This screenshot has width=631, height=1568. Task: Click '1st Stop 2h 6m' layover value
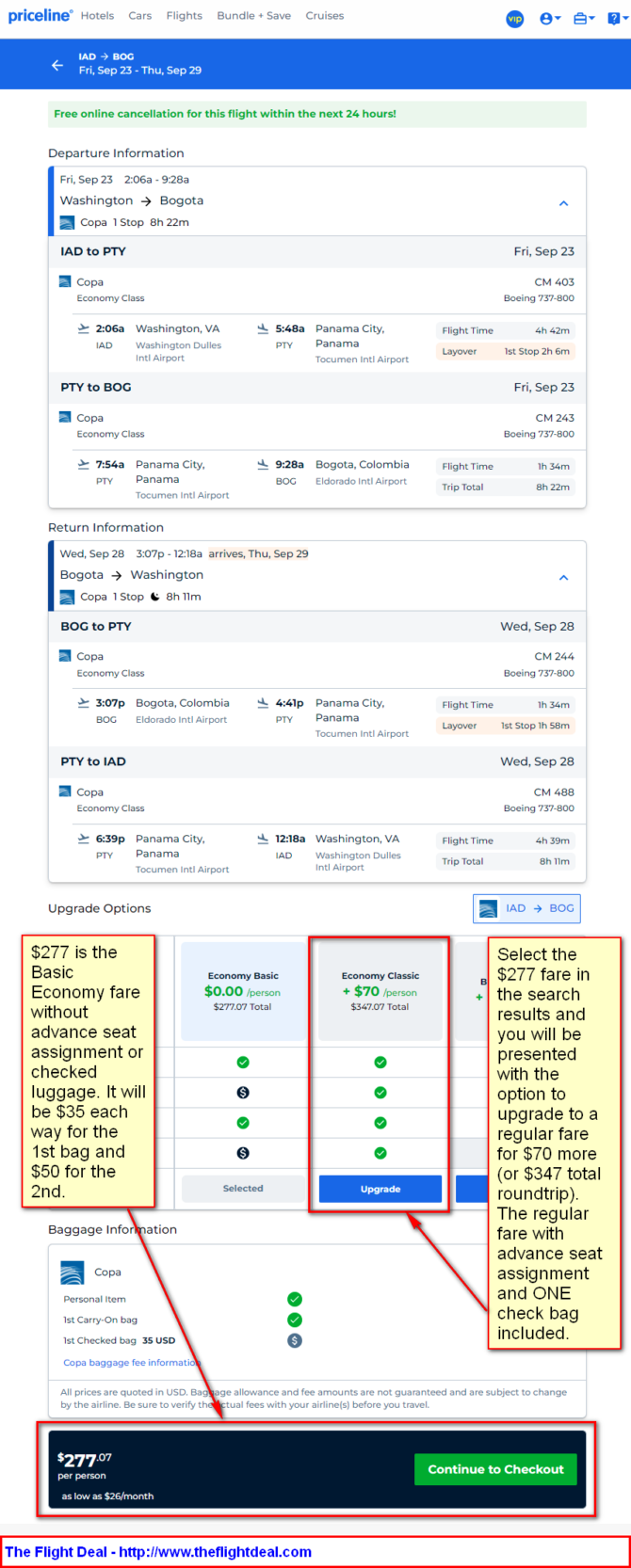537,351
